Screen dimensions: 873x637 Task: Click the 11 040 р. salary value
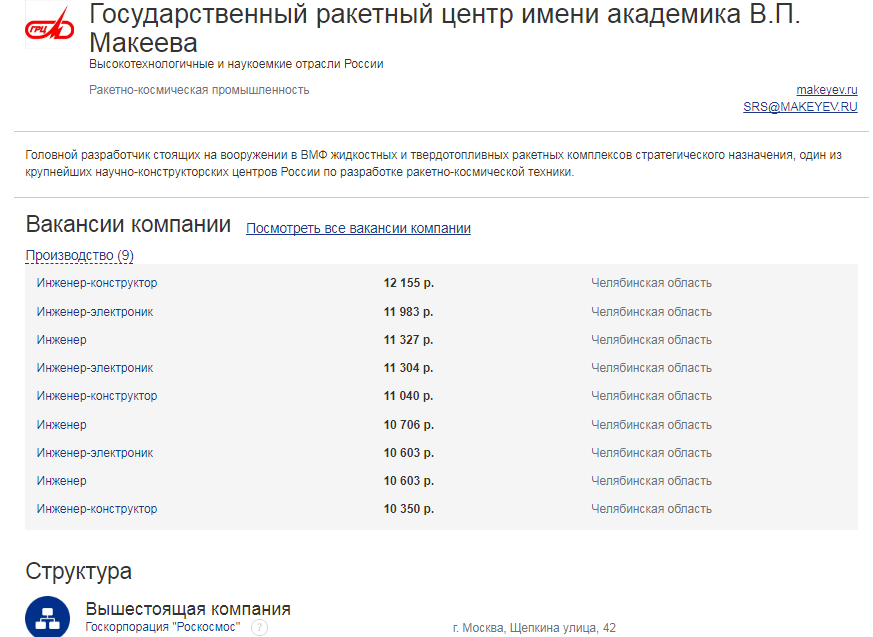click(408, 396)
